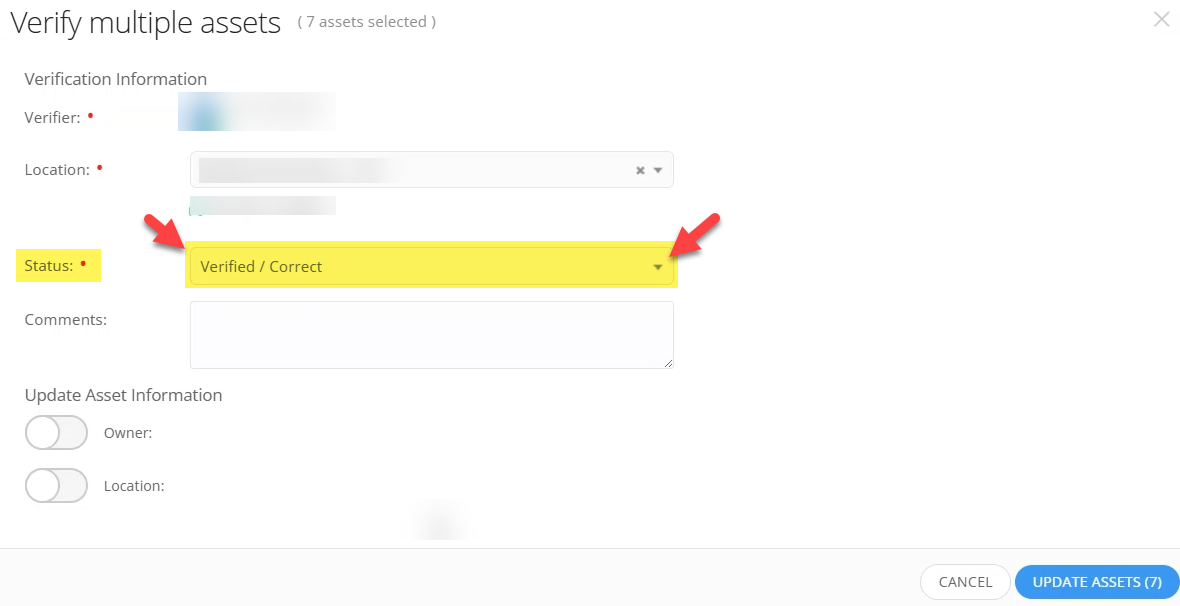Click the Verifier name field
The width and height of the screenshot is (1180, 606).
(x=256, y=112)
